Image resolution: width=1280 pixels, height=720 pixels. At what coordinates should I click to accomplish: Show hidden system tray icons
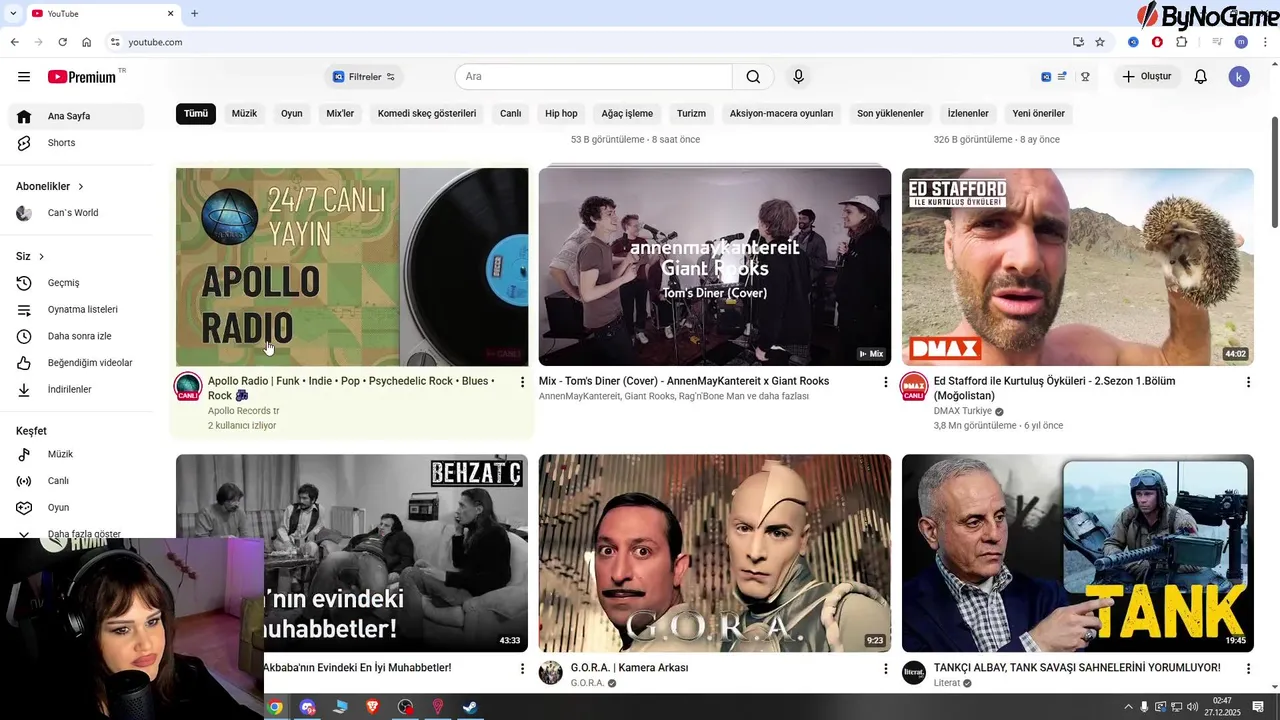point(1129,707)
